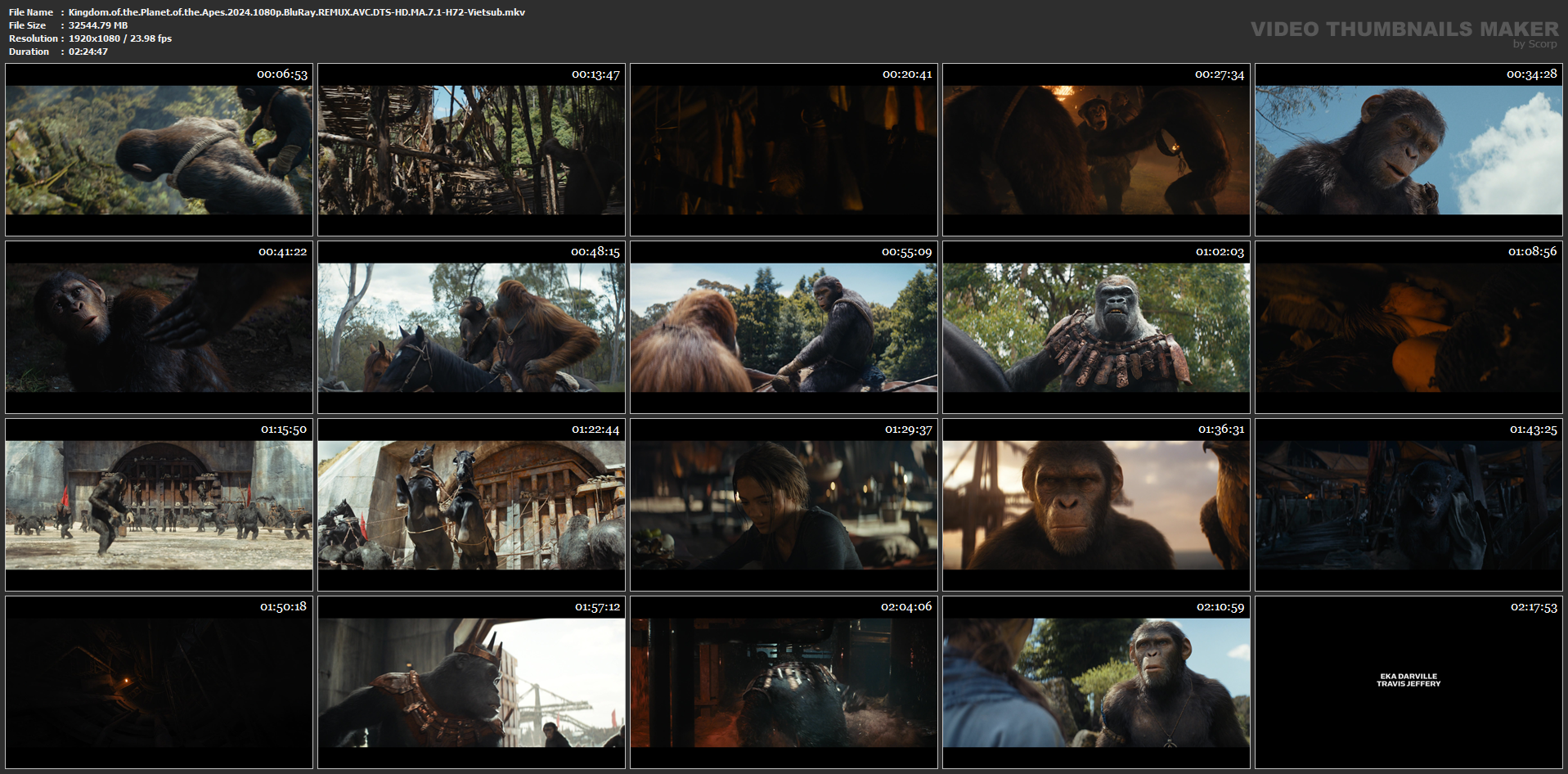This screenshot has width=1568, height=774.
Task: Click the 00:48:15 timestamp text
Action: (595, 252)
